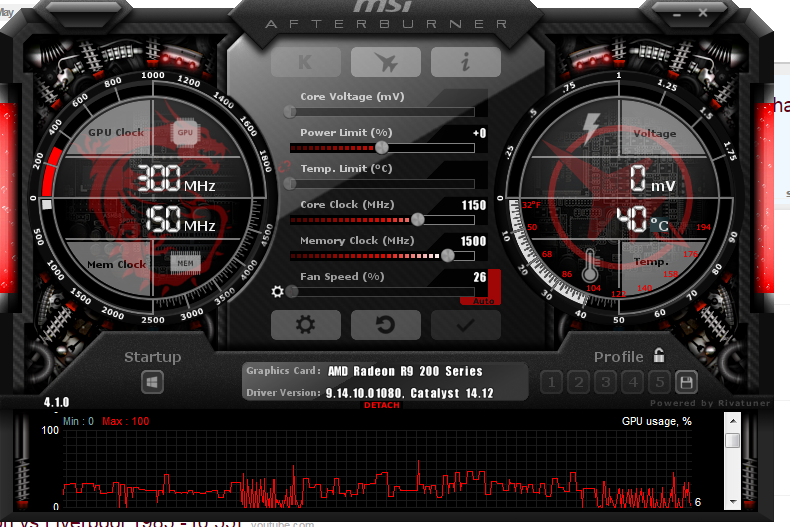Click the Core Clock slider handle

pyautogui.click(x=418, y=220)
